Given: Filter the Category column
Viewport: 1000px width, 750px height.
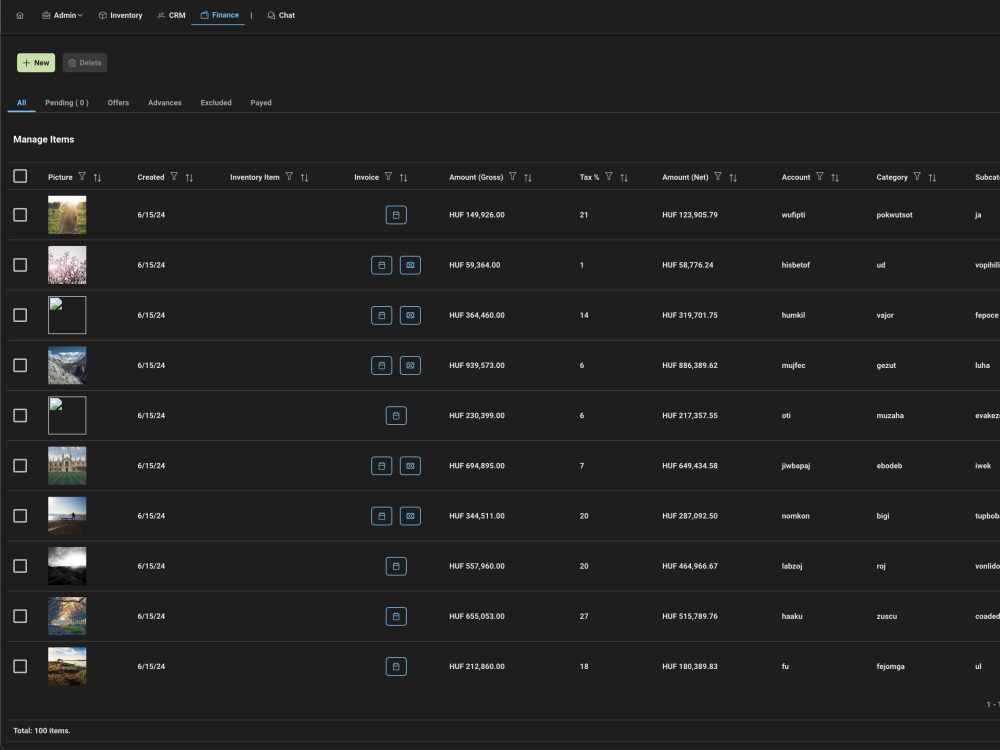Looking at the screenshot, I should (917, 177).
